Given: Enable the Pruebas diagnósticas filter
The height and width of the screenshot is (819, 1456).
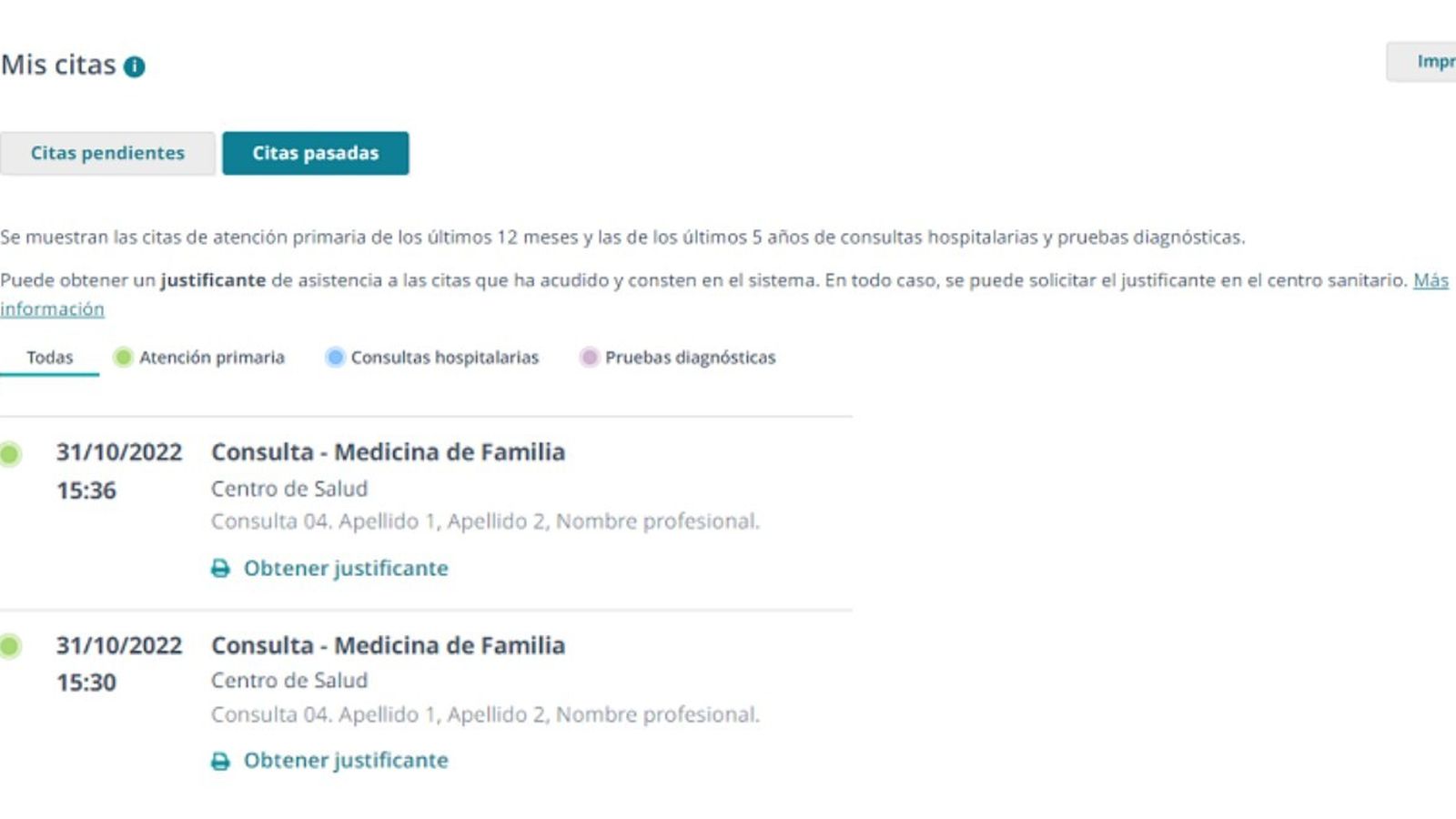Looking at the screenshot, I should 690,358.
